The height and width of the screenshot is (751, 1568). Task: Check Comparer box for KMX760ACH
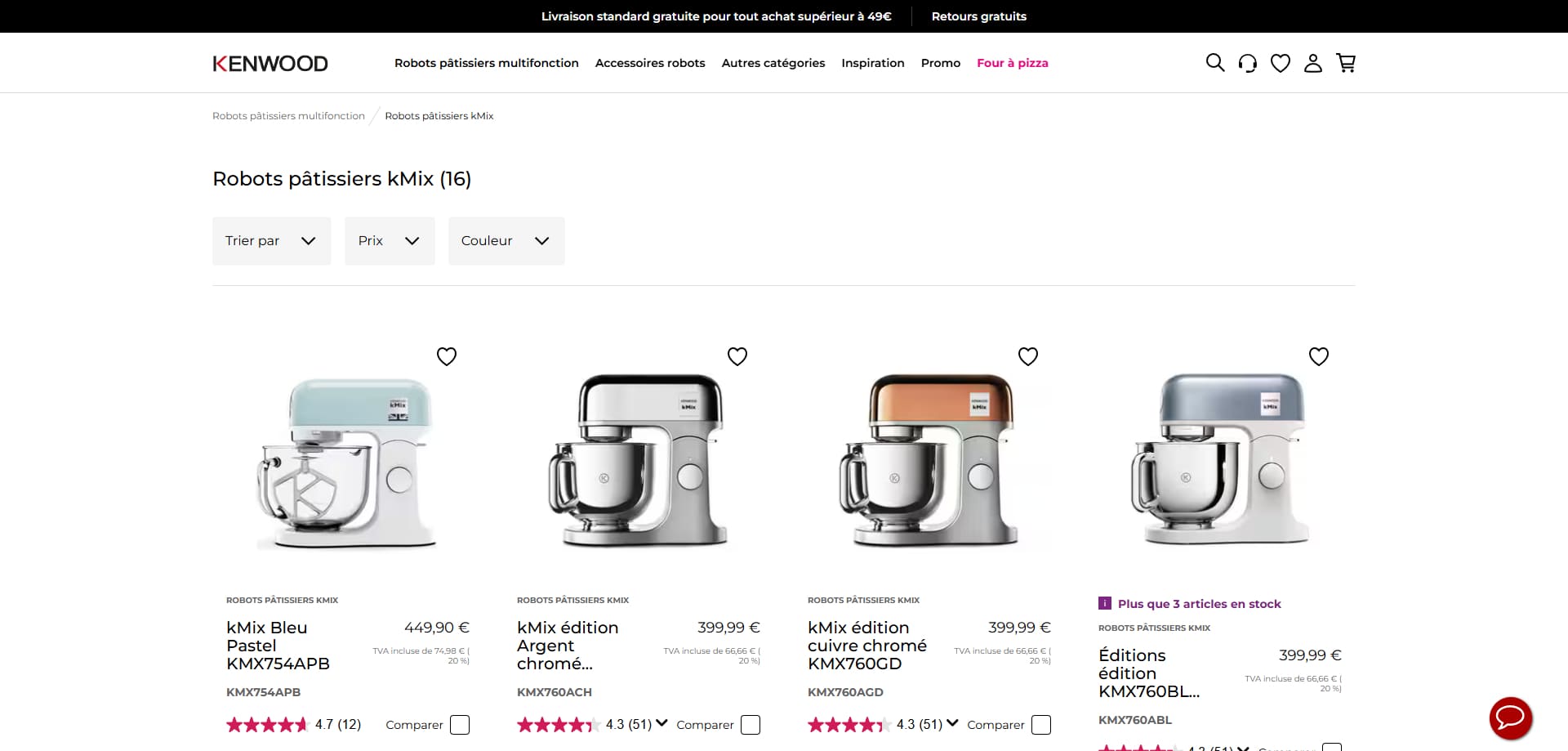751,725
